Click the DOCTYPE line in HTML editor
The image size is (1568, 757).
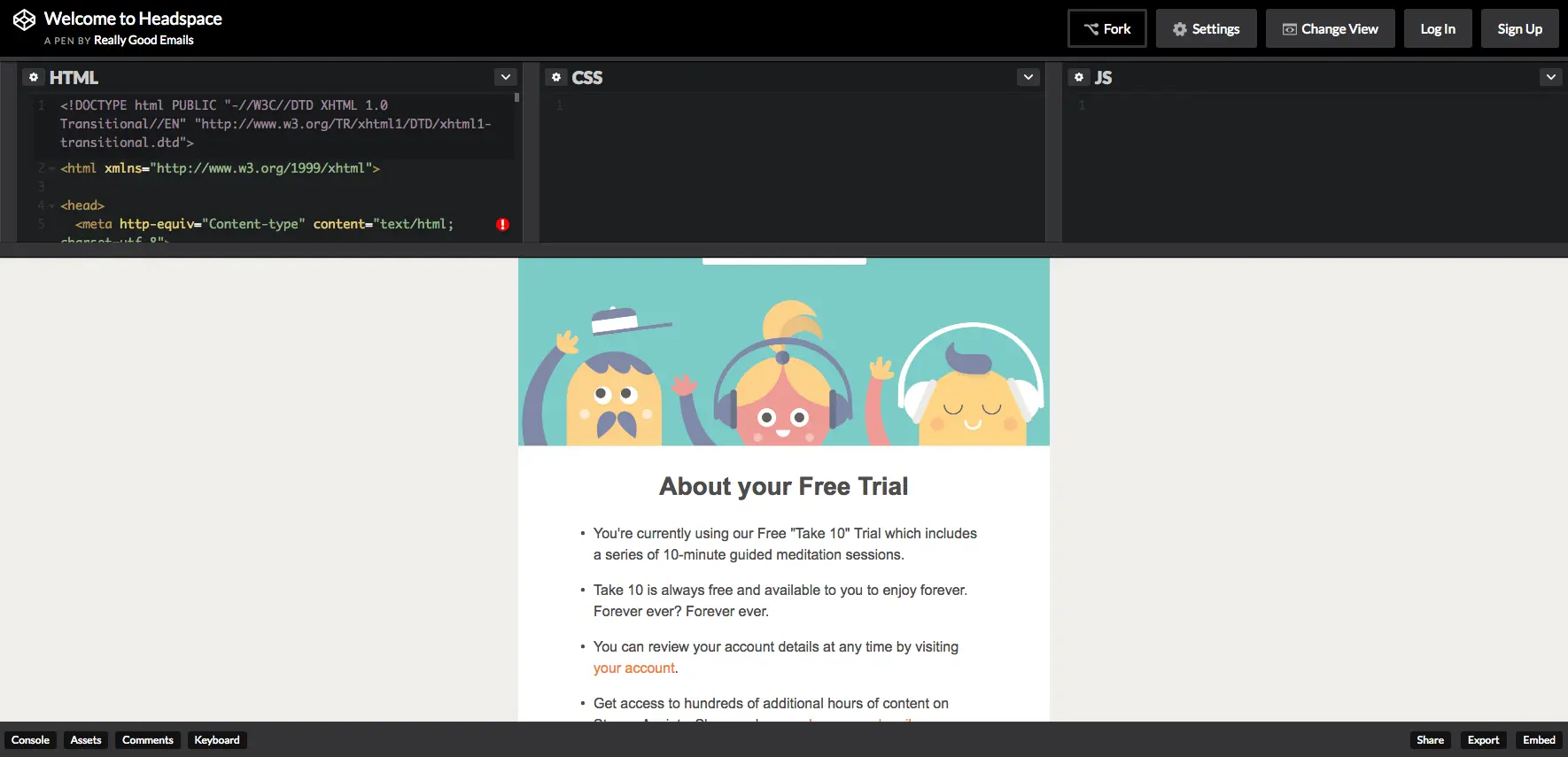tap(275, 124)
